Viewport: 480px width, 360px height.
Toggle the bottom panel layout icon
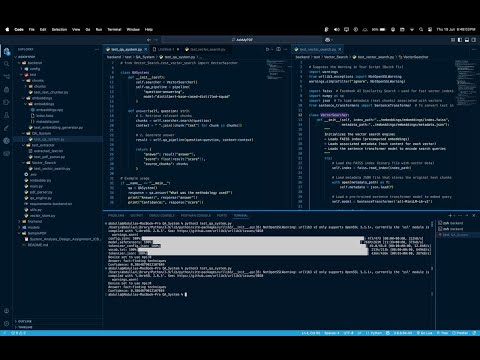(x=467, y=40)
